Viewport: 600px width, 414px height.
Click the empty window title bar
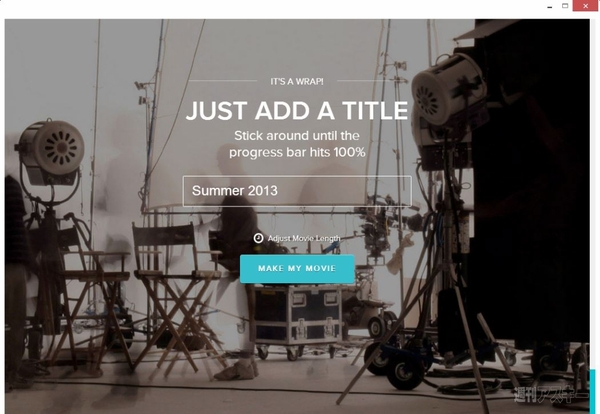pos(268,8)
